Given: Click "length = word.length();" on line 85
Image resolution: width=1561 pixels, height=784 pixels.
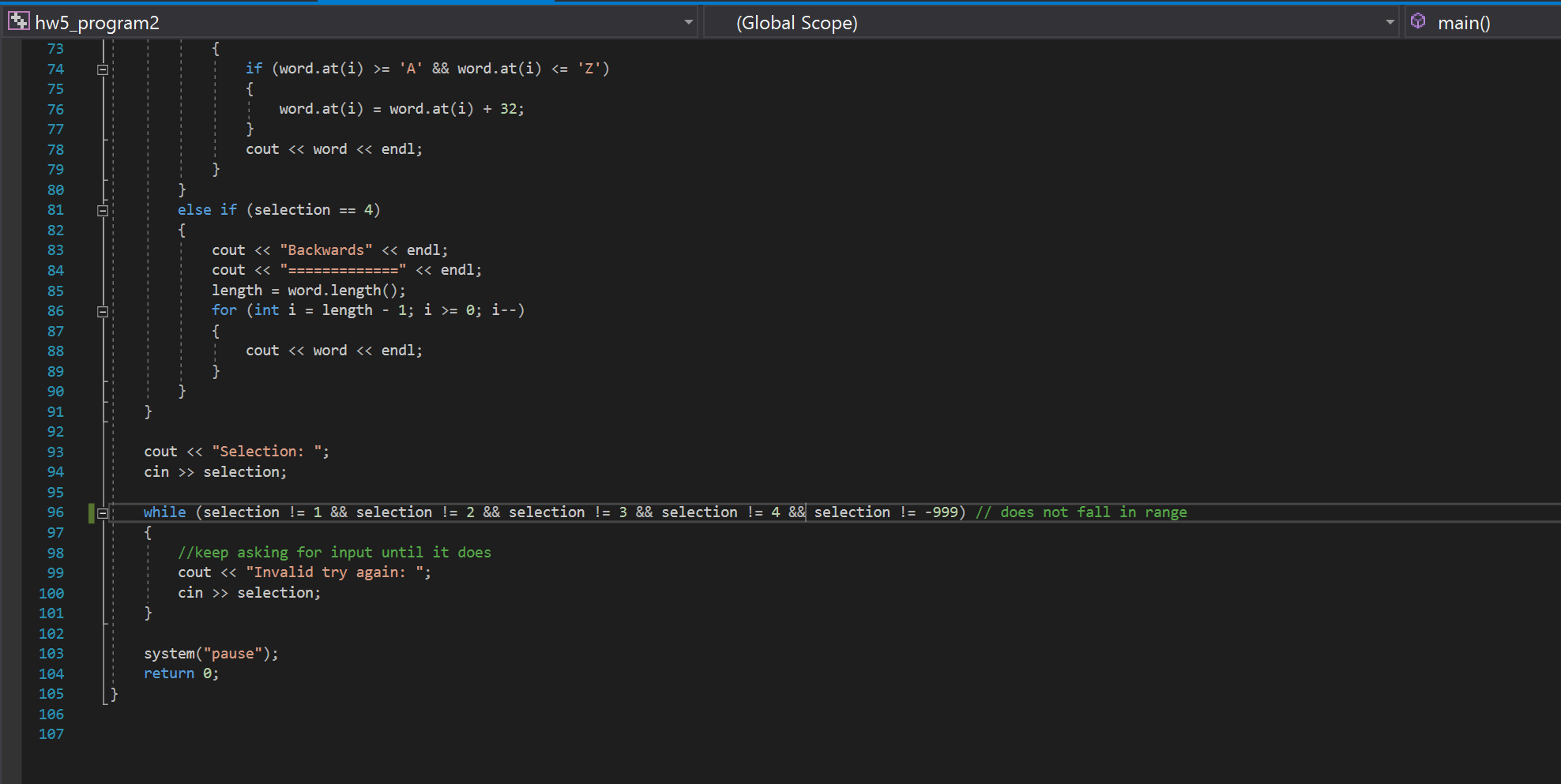Looking at the screenshot, I should [308, 291].
